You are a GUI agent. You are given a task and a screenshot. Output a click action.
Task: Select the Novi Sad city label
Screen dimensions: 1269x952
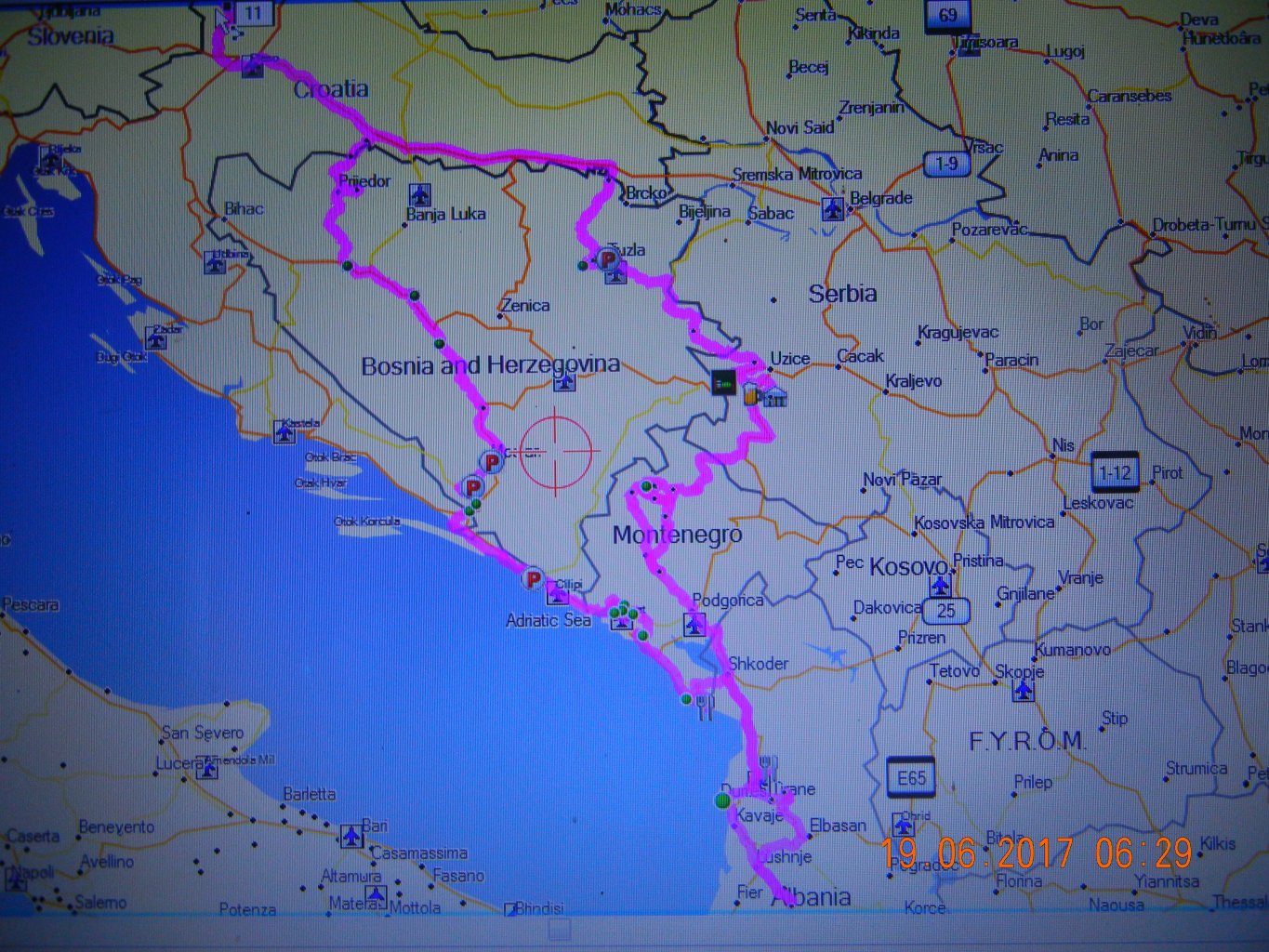point(800,127)
